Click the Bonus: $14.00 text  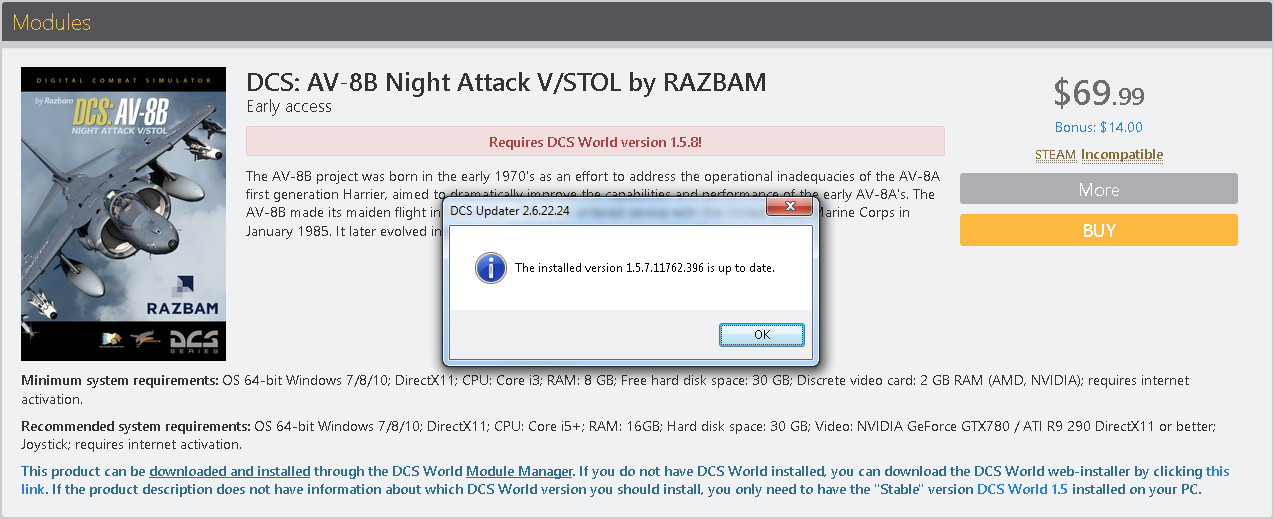(1098, 127)
